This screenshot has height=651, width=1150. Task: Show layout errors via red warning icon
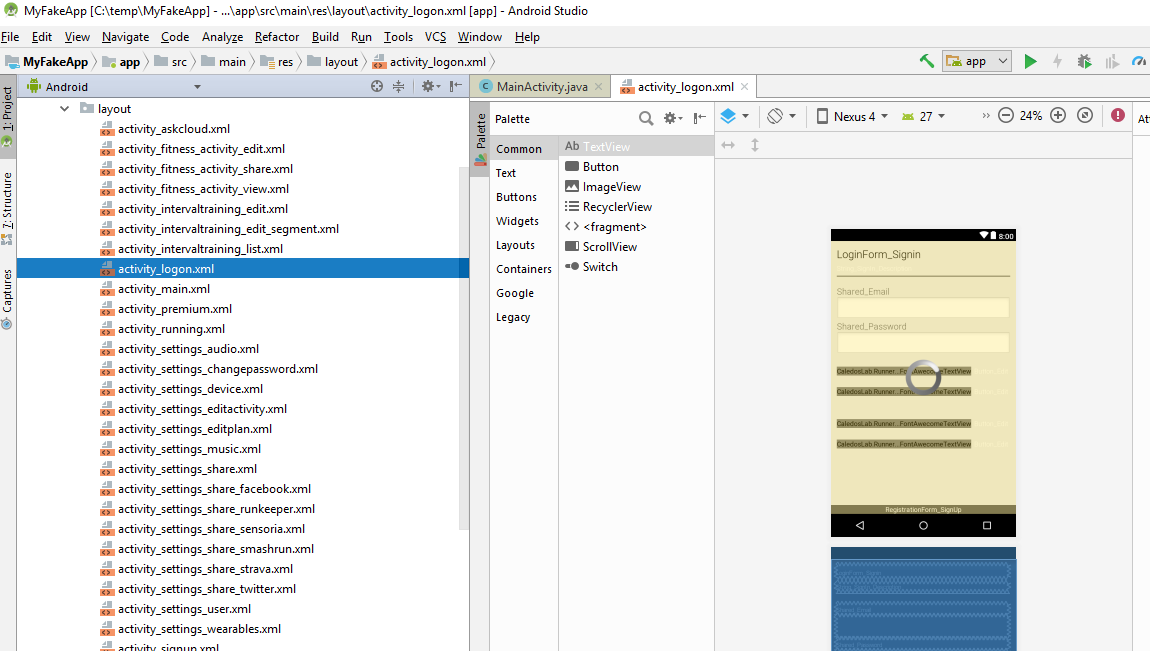point(1118,116)
